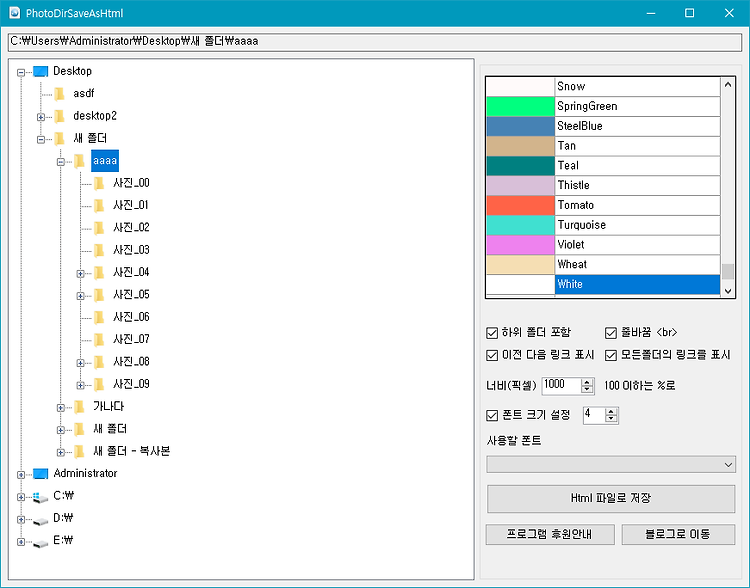Click folder icon of 사진_02
This screenshot has width=750, height=588.
pyautogui.click(x=99, y=228)
